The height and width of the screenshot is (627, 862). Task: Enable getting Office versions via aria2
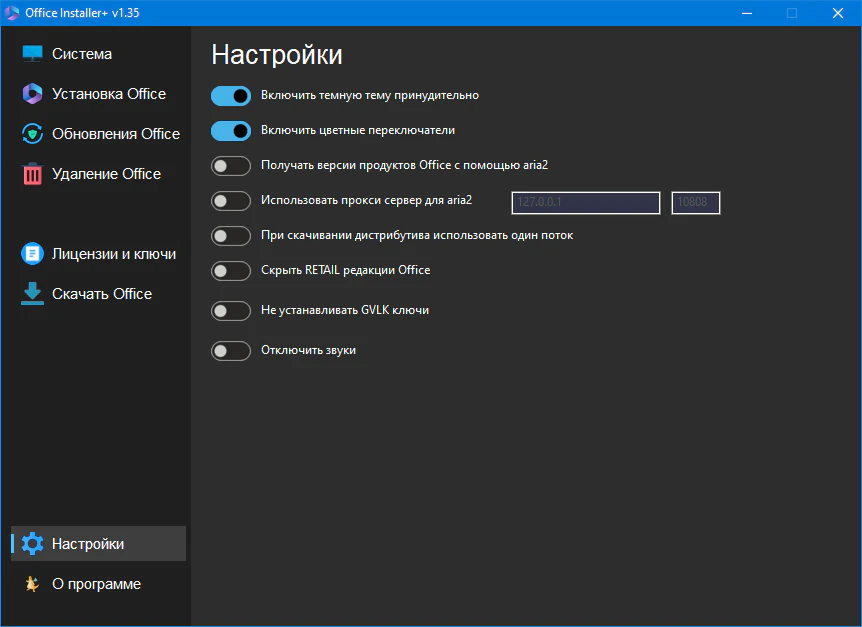click(x=231, y=165)
